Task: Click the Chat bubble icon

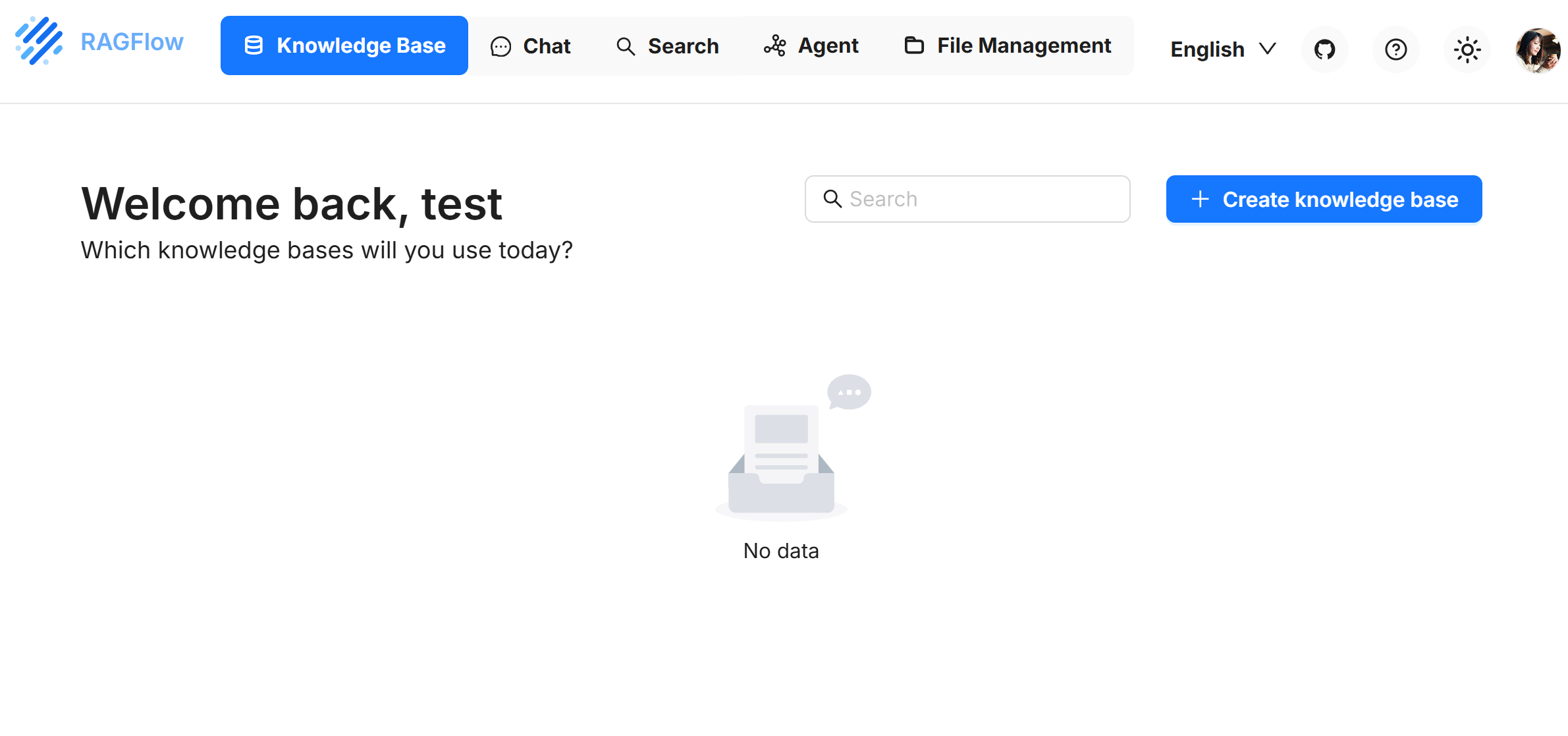Action: 500,46
